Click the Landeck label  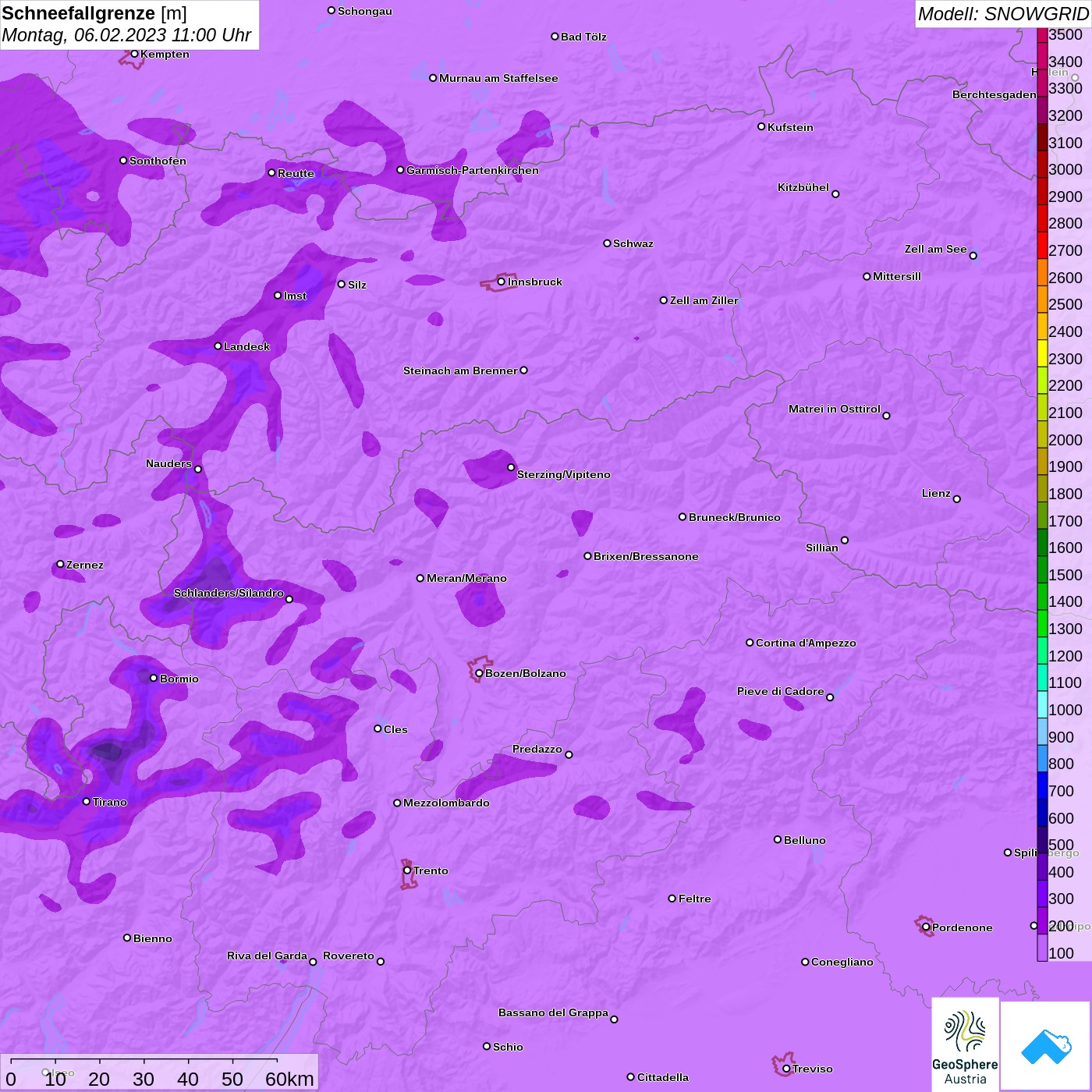coord(246,346)
